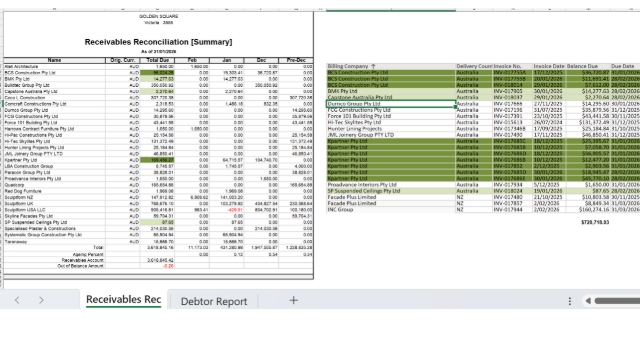640x360 pixels.
Task: Click Systematic Group Construction Pty Ltd cell
Action: click(54, 235)
